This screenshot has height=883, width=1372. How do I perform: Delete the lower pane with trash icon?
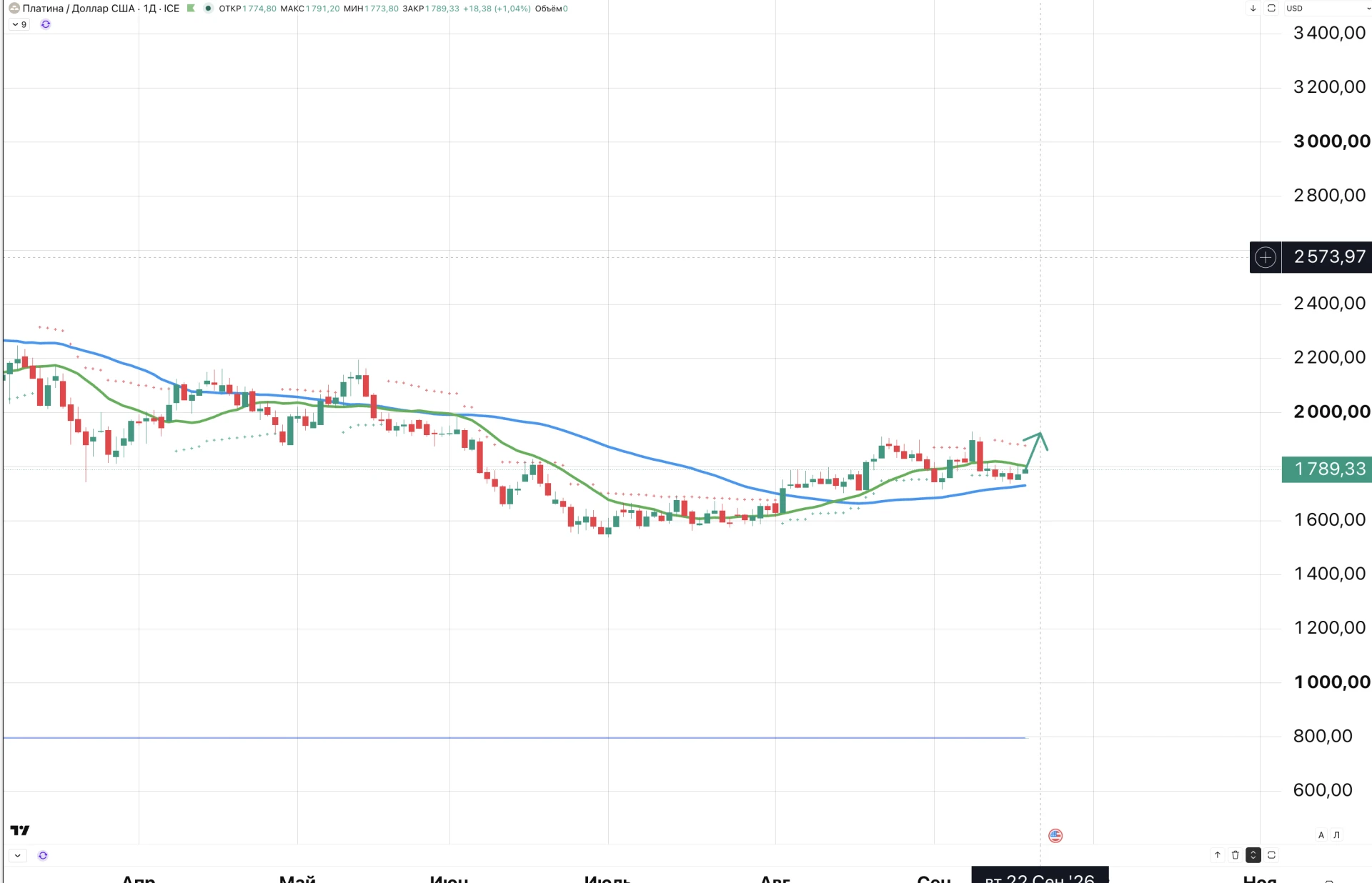(x=1236, y=855)
